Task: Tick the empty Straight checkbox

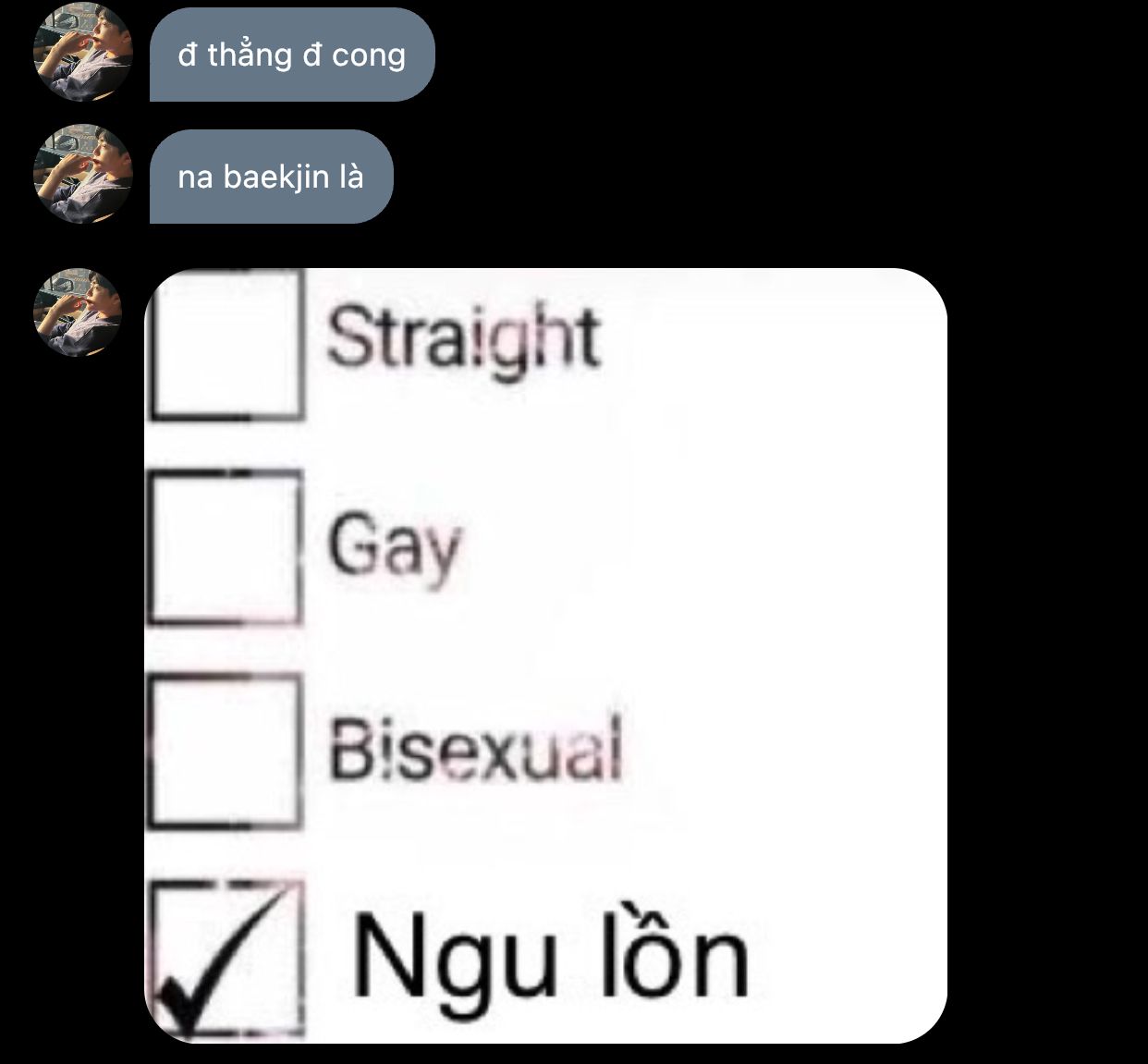Action: 226,344
